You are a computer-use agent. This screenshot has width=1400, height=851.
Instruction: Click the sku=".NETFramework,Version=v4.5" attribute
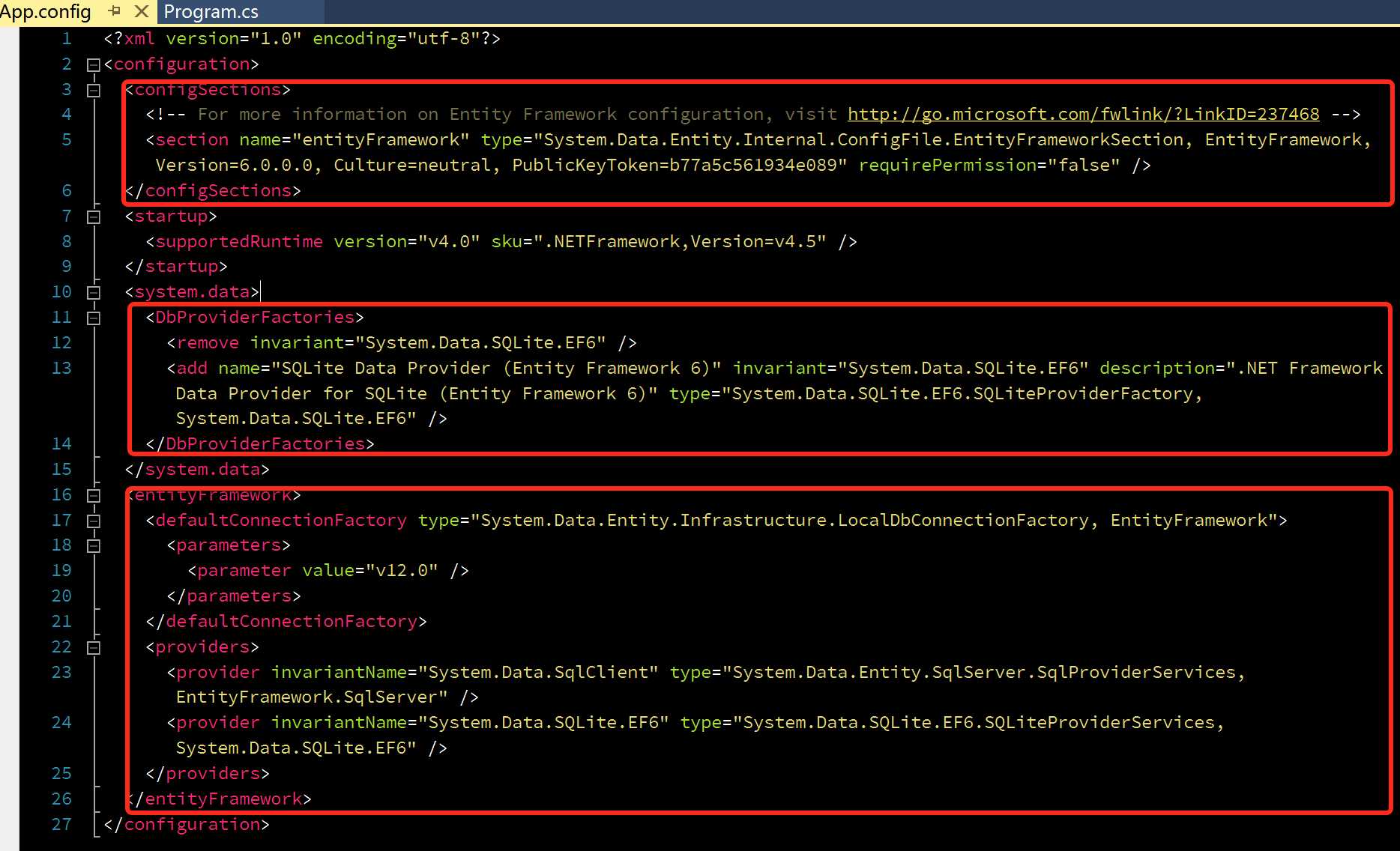(x=659, y=241)
